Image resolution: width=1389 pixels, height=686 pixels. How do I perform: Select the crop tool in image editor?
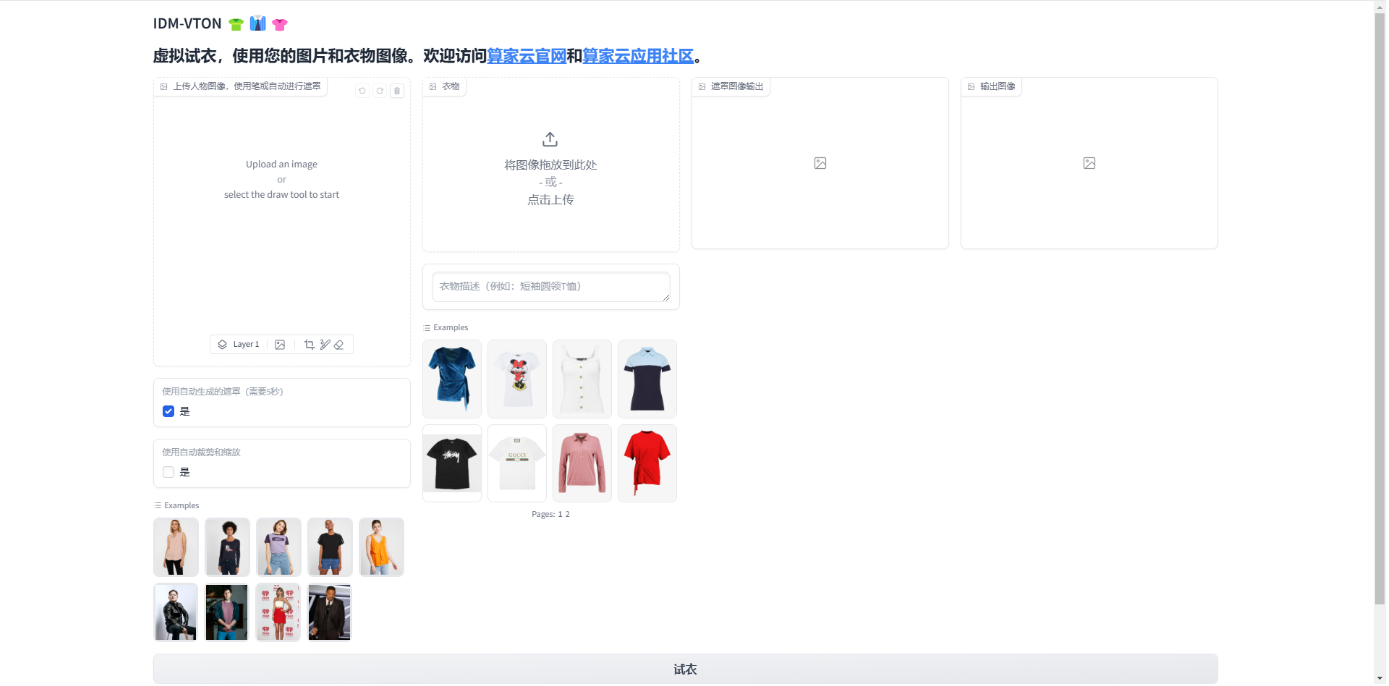[309, 344]
